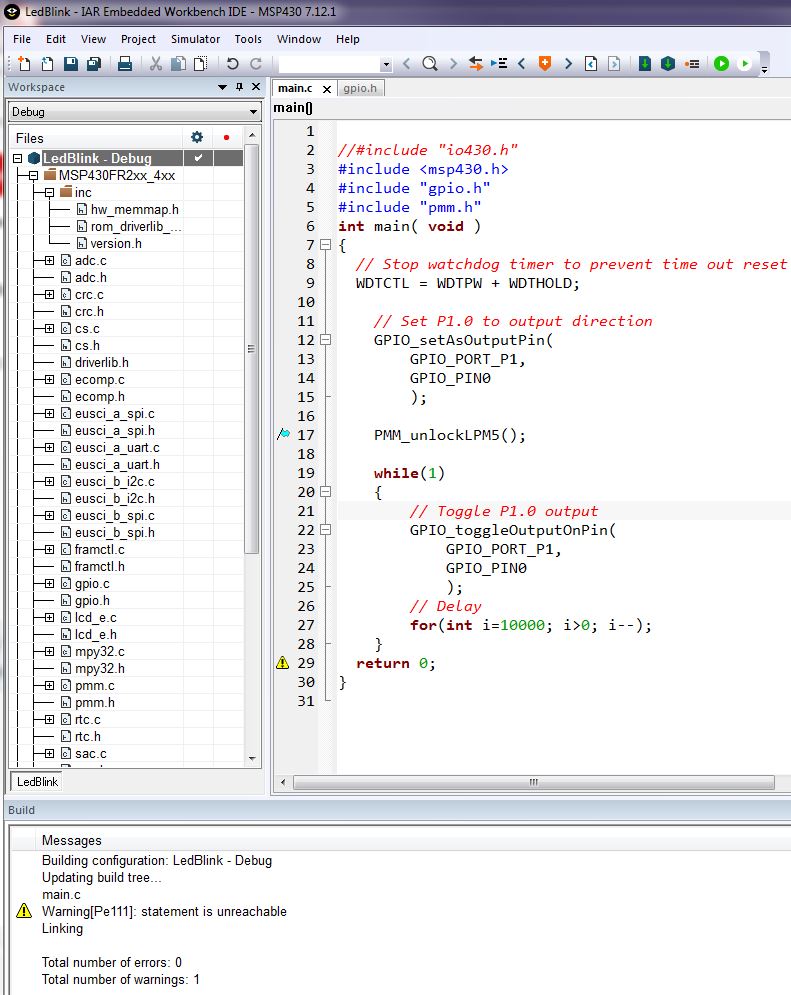This screenshot has height=995, width=791.
Task: Jump to next bookmark
Action: [568, 63]
